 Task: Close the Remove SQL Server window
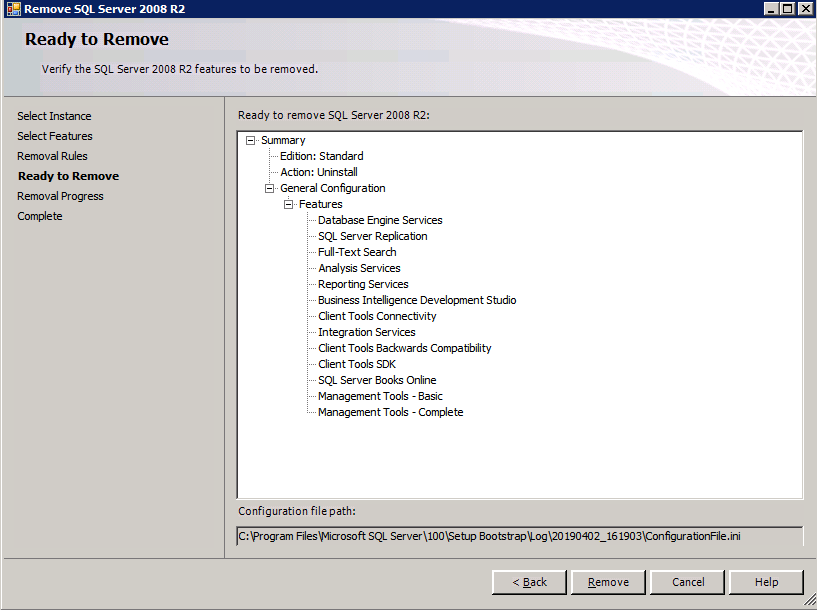point(806,9)
